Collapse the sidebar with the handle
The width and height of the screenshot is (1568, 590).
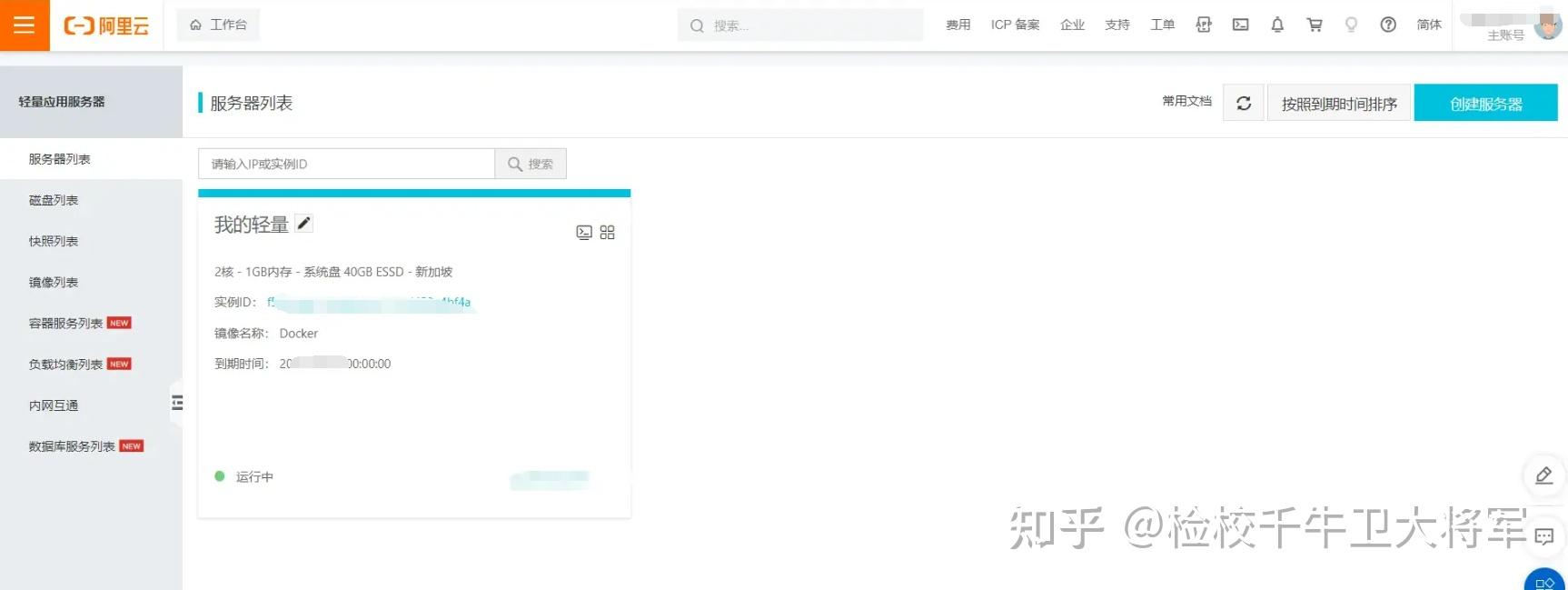[177, 403]
